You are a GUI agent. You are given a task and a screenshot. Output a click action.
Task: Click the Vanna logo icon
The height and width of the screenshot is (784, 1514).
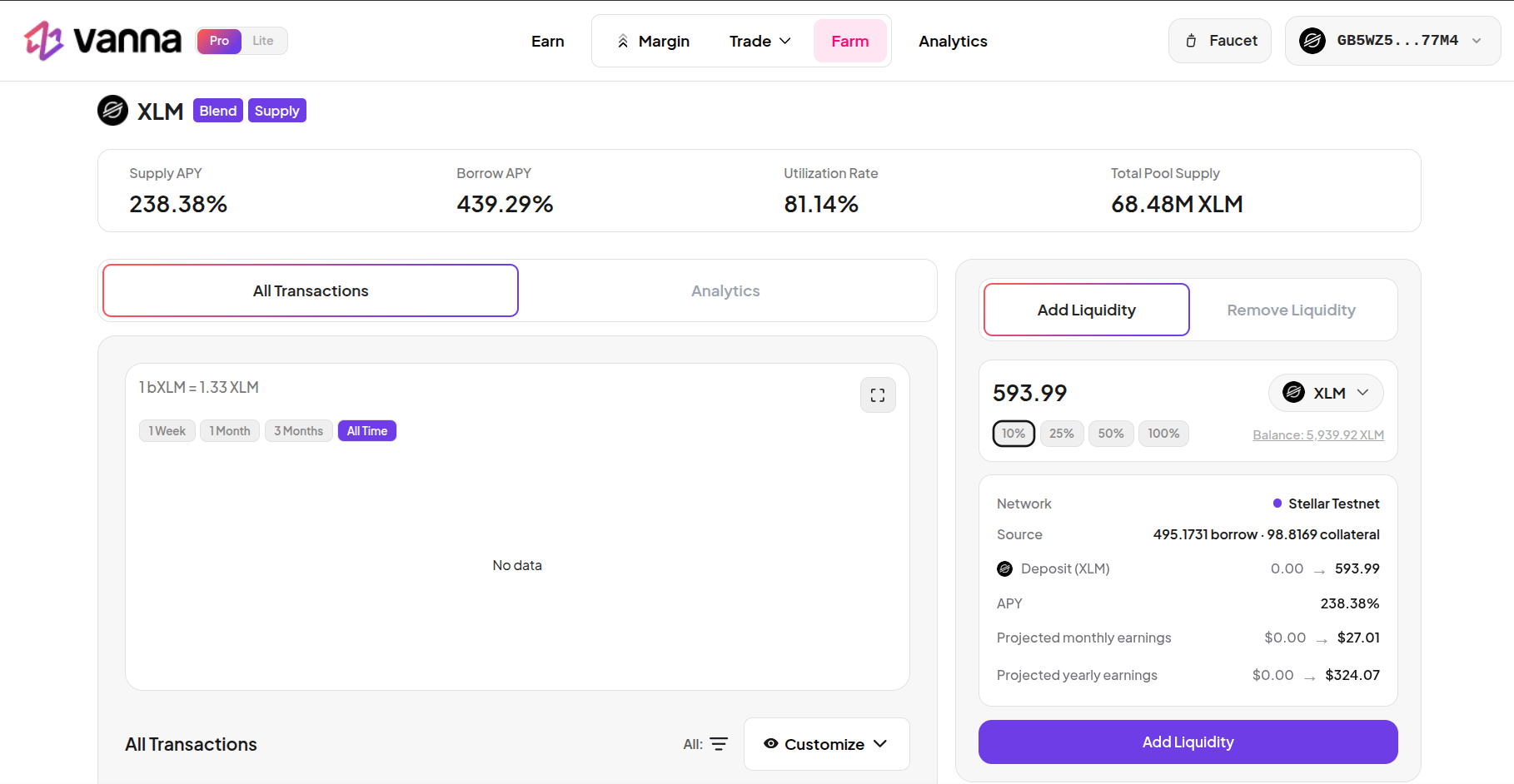43,40
